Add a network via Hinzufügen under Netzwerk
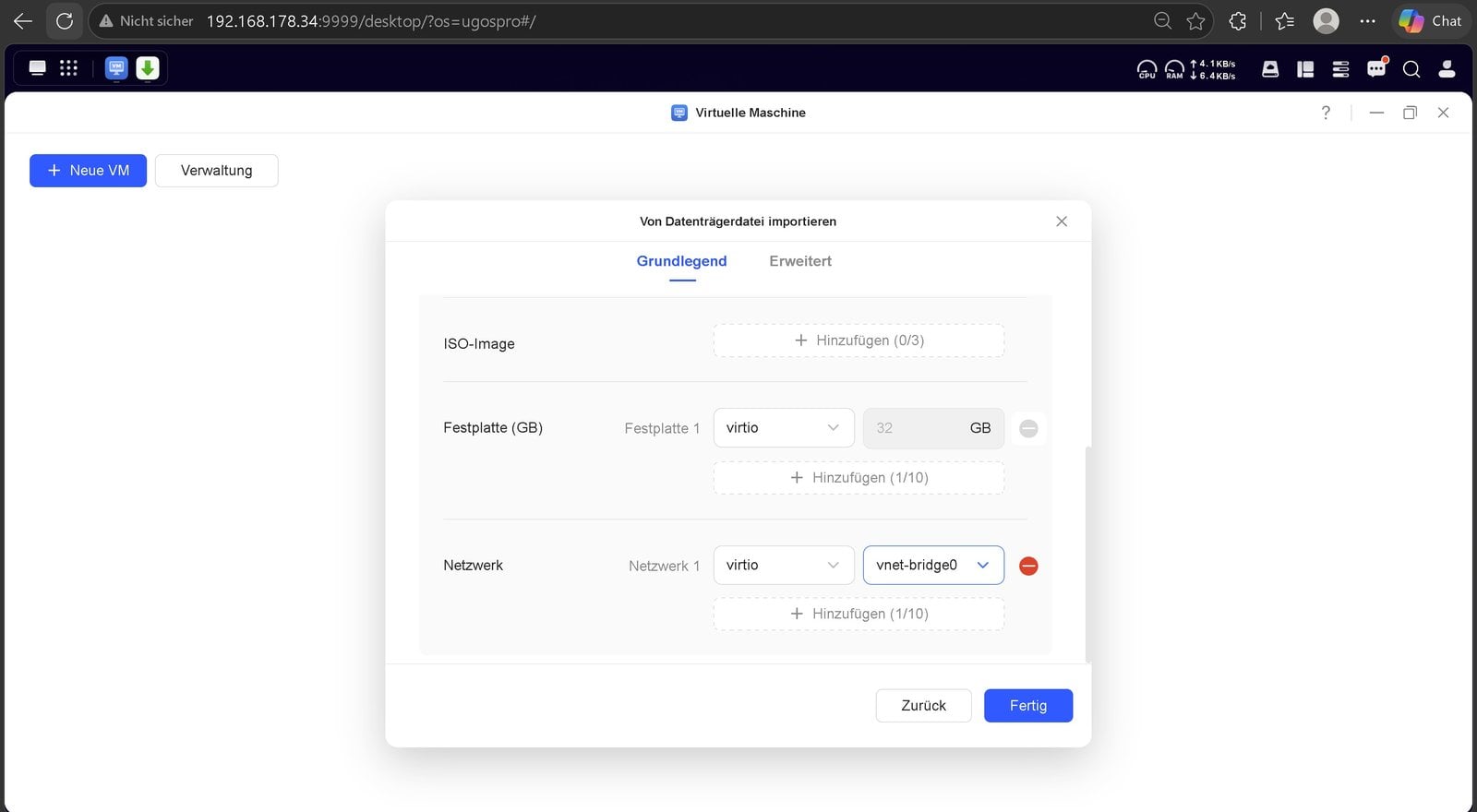This screenshot has height=812, width=1477. (859, 615)
